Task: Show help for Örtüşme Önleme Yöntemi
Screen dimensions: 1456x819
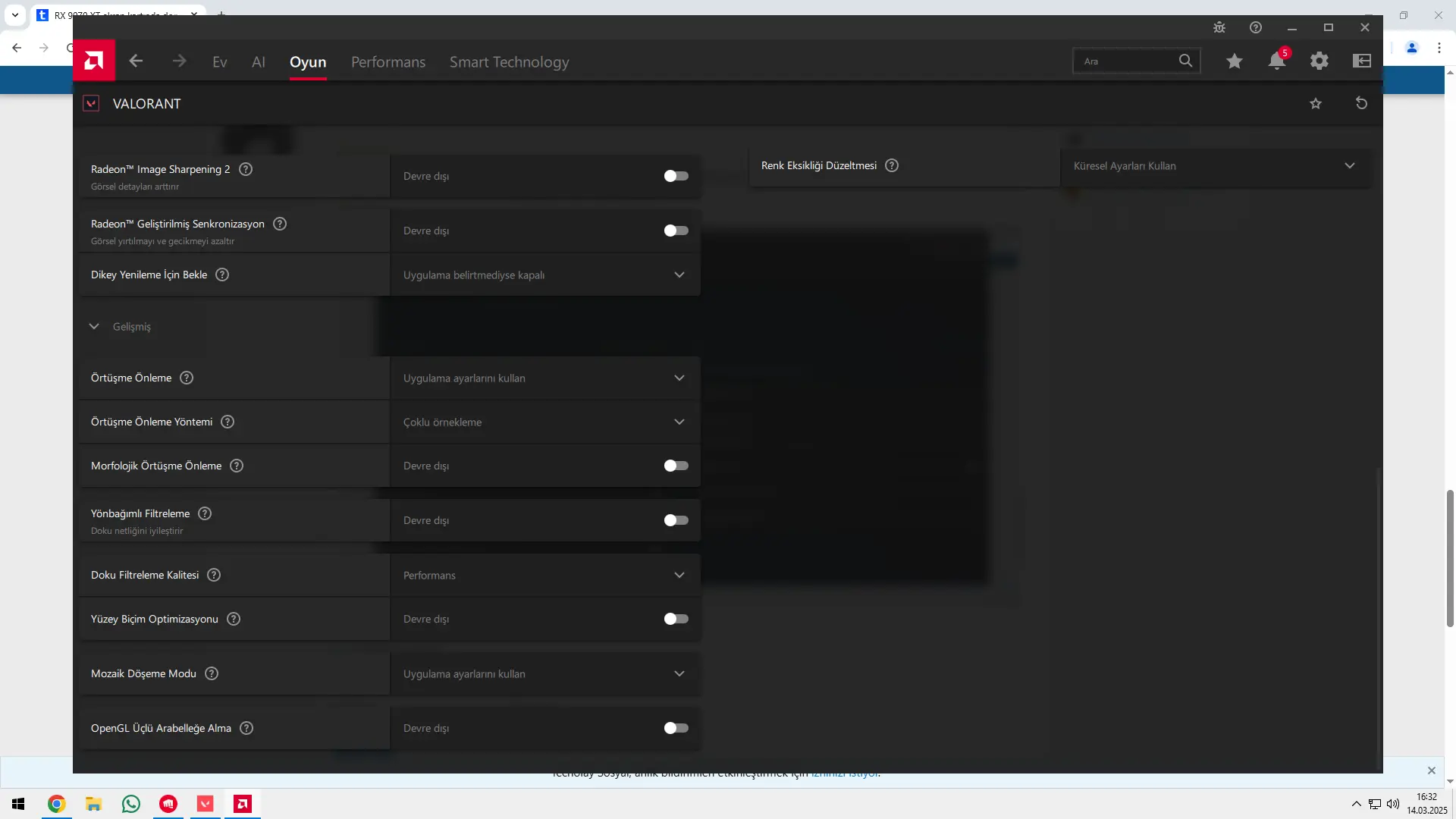Action: tap(227, 422)
